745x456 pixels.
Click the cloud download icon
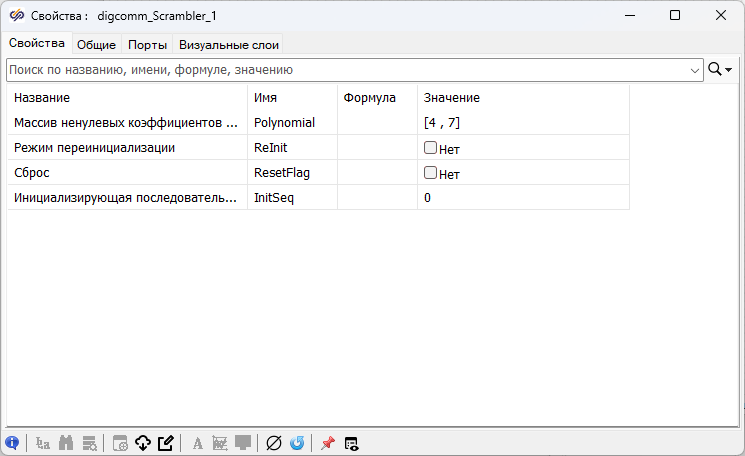click(142, 443)
